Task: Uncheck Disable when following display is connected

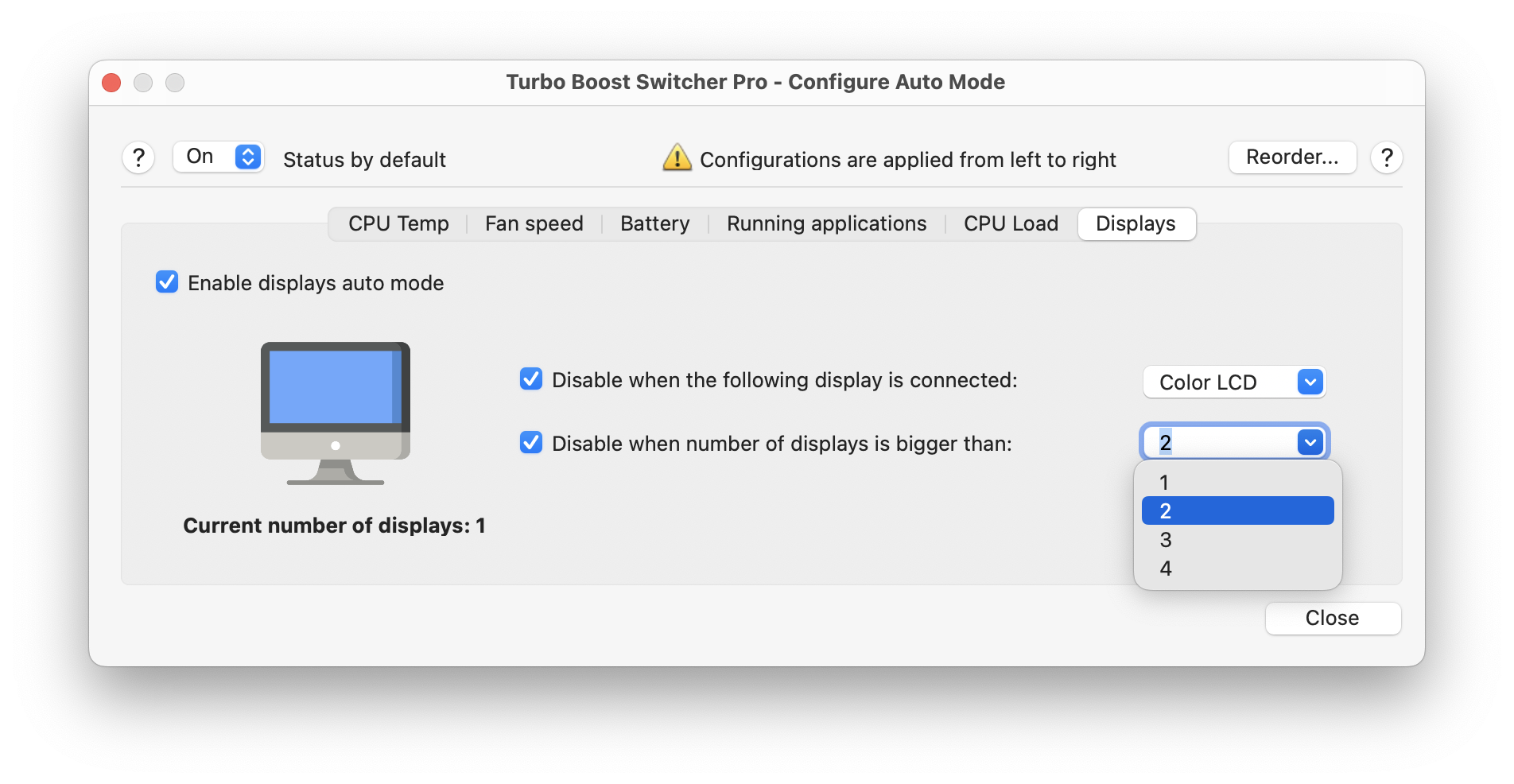Action: (531, 378)
